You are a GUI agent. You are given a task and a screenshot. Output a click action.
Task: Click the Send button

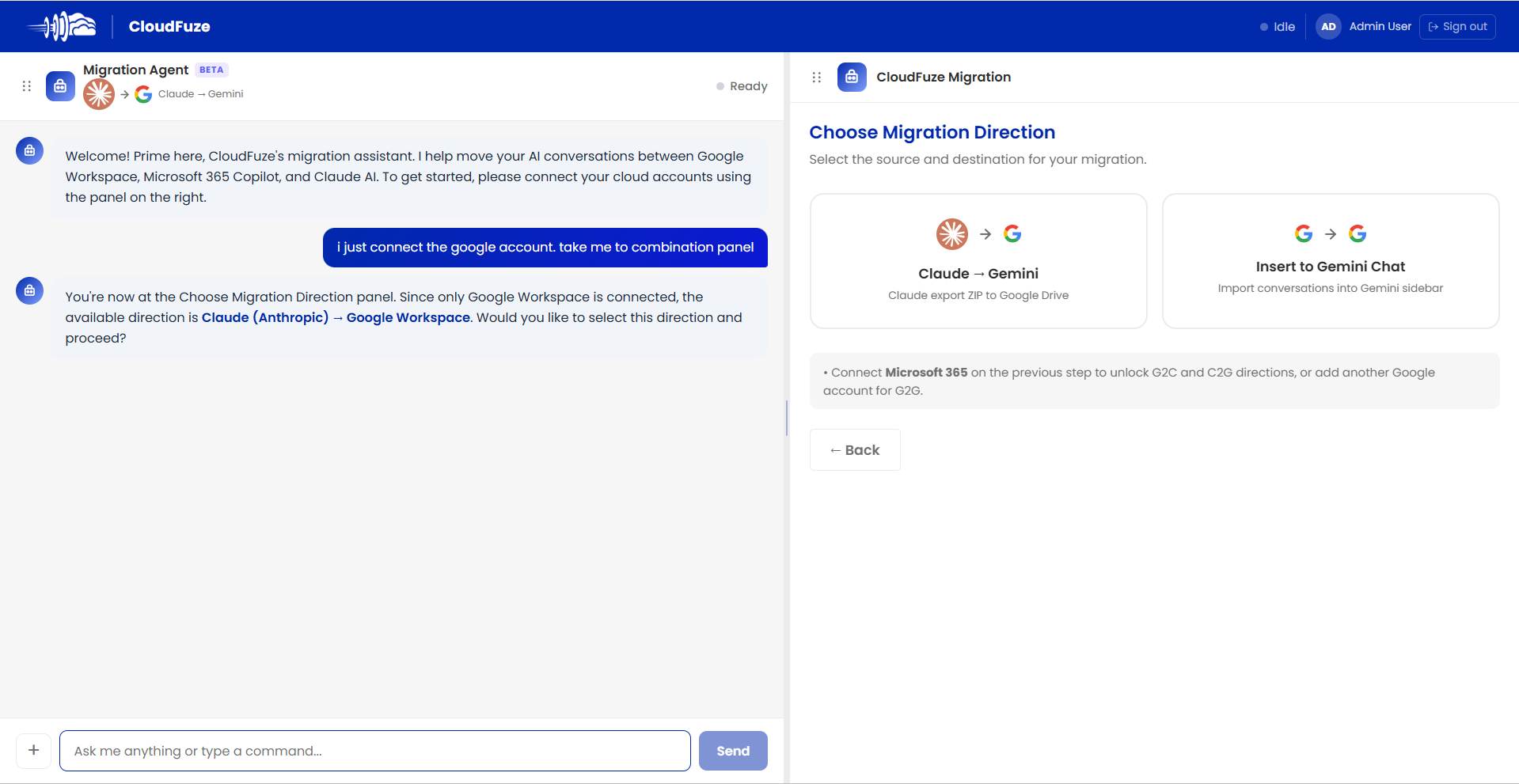733,751
